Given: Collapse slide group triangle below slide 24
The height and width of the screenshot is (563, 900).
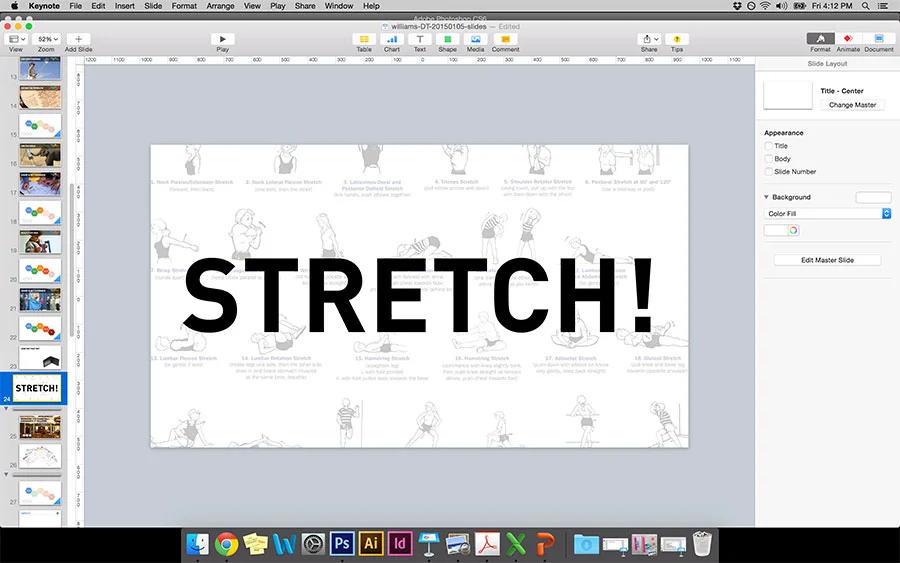Looking at the screenshot, I should click(6, 409).
